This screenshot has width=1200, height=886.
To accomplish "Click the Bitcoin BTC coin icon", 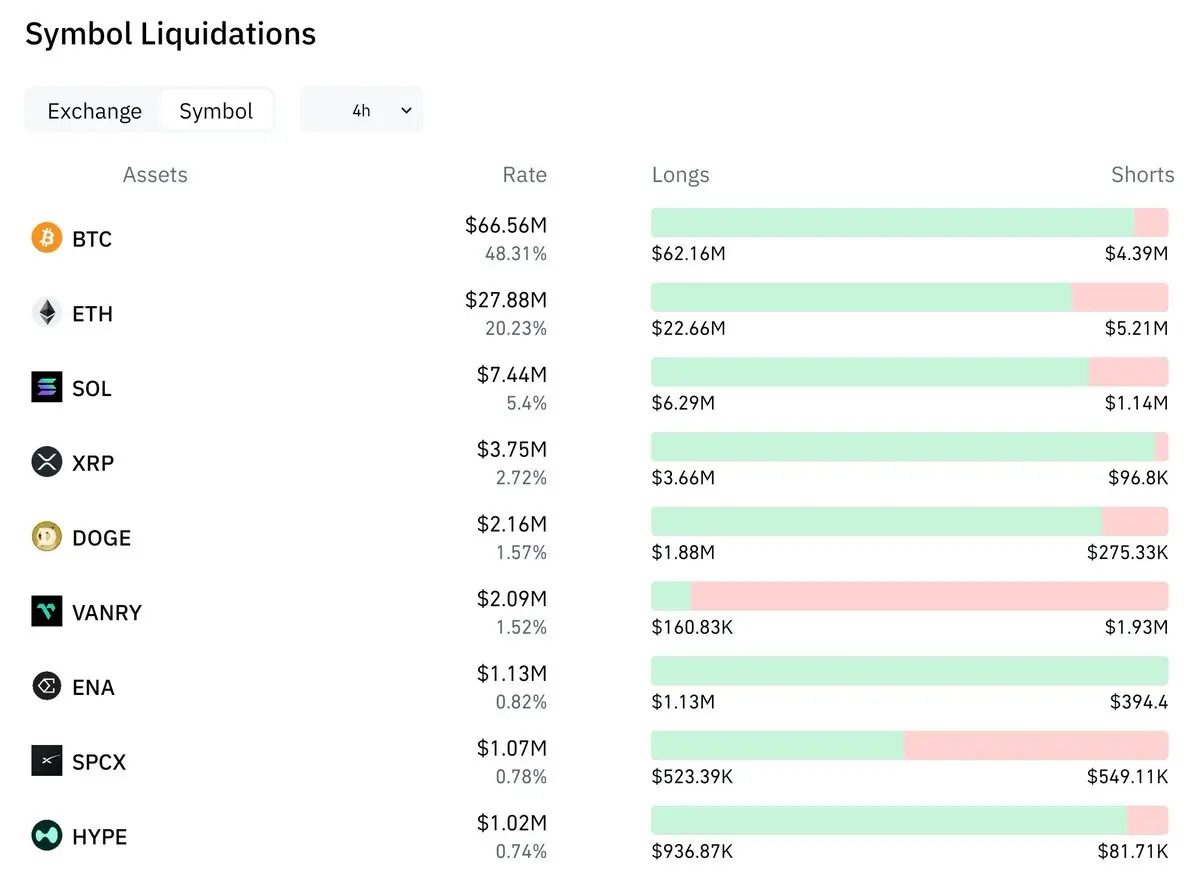I will pyautogui.click(x=47, y=238).
